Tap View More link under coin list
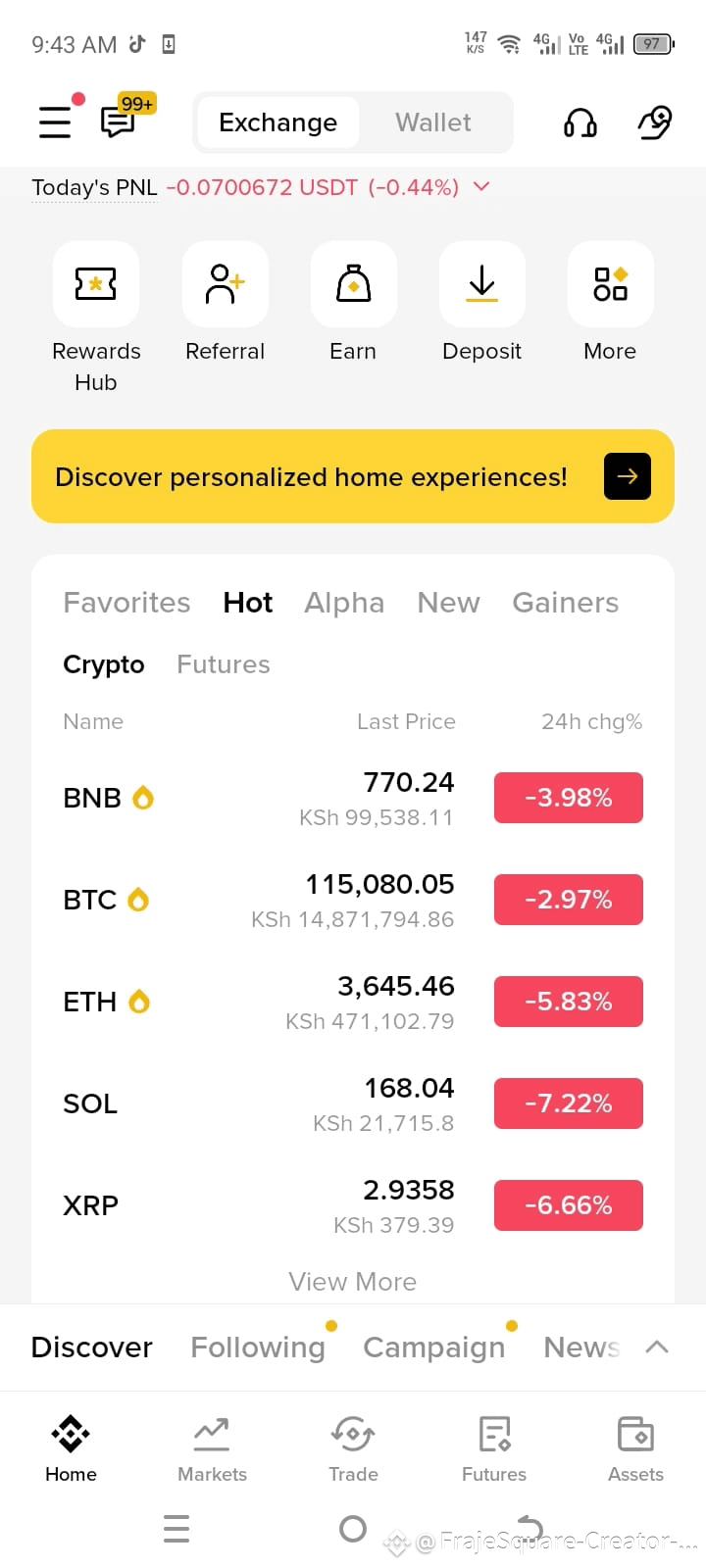Screen dimensions: 706x1568 tap(353, 1282)
